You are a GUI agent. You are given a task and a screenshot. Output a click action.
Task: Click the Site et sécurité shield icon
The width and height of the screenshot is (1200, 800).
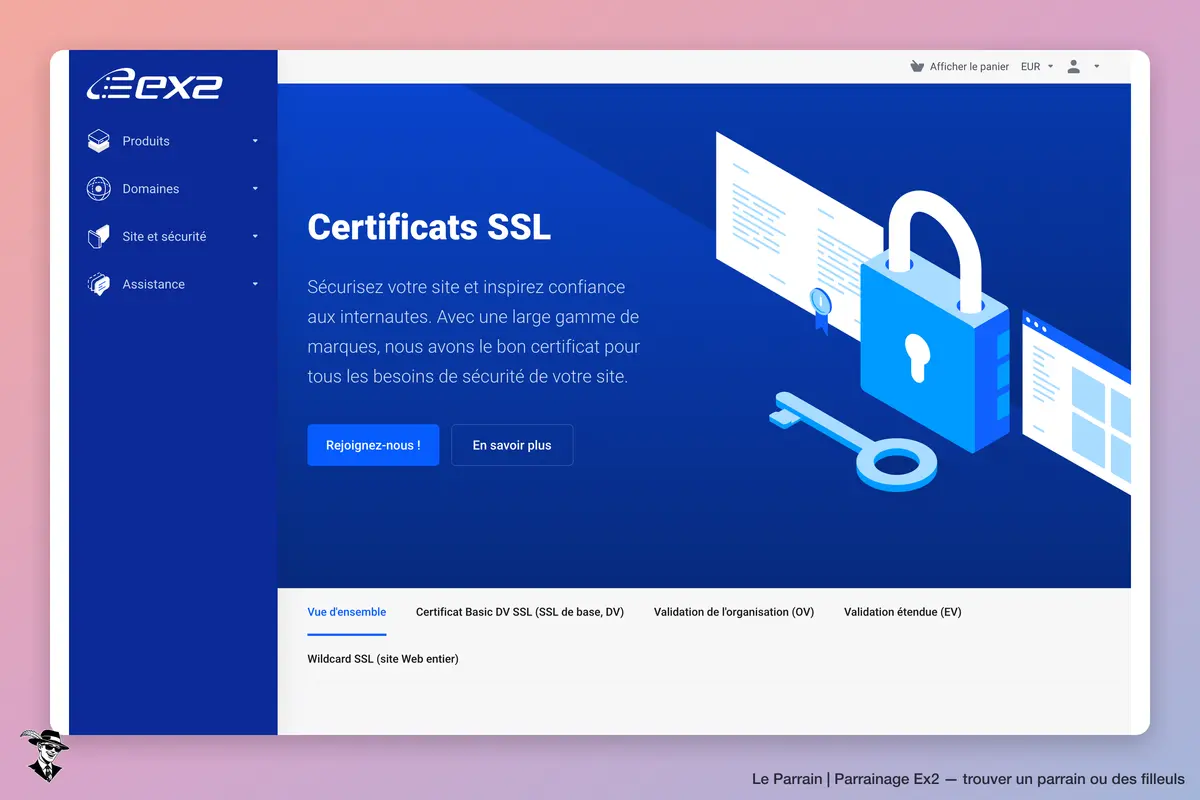coord(98,237)
